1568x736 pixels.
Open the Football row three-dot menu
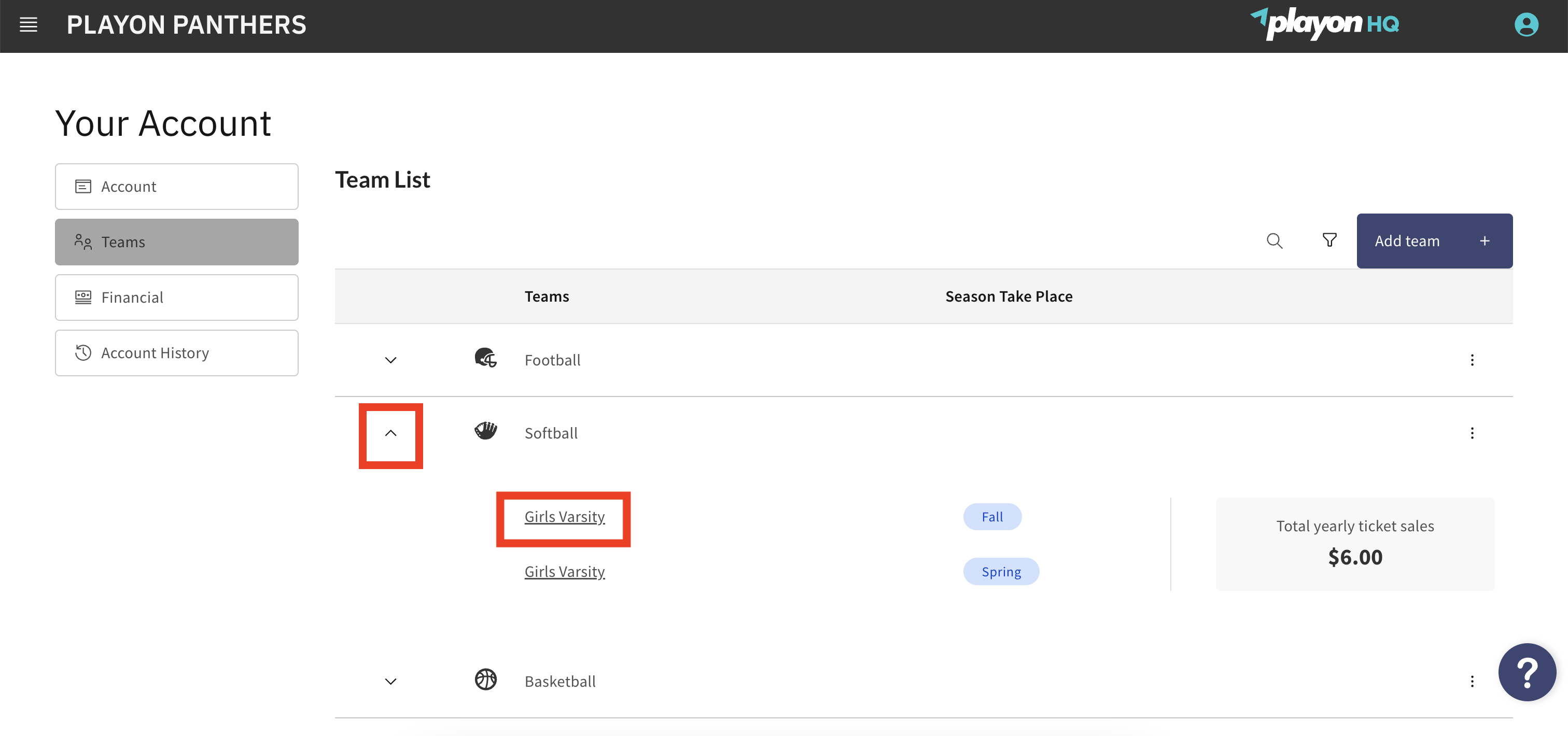(1472, 360)
